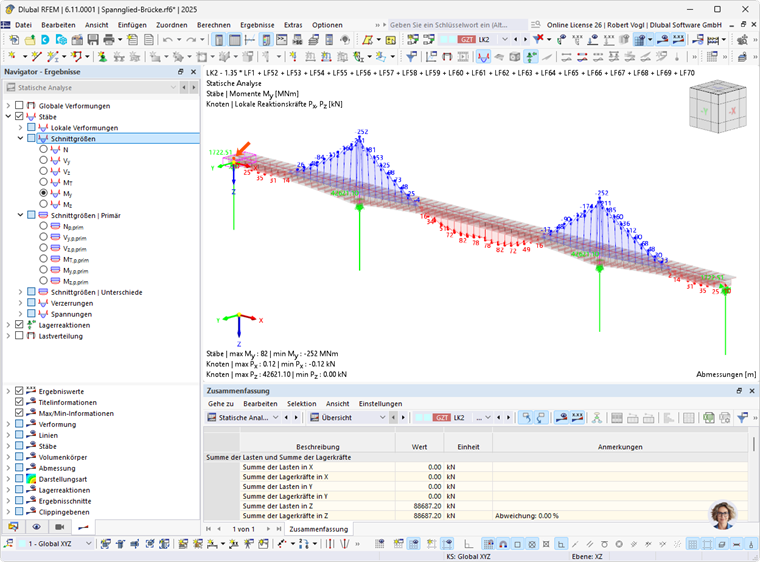Undo the last action

(x=168, y=40)
